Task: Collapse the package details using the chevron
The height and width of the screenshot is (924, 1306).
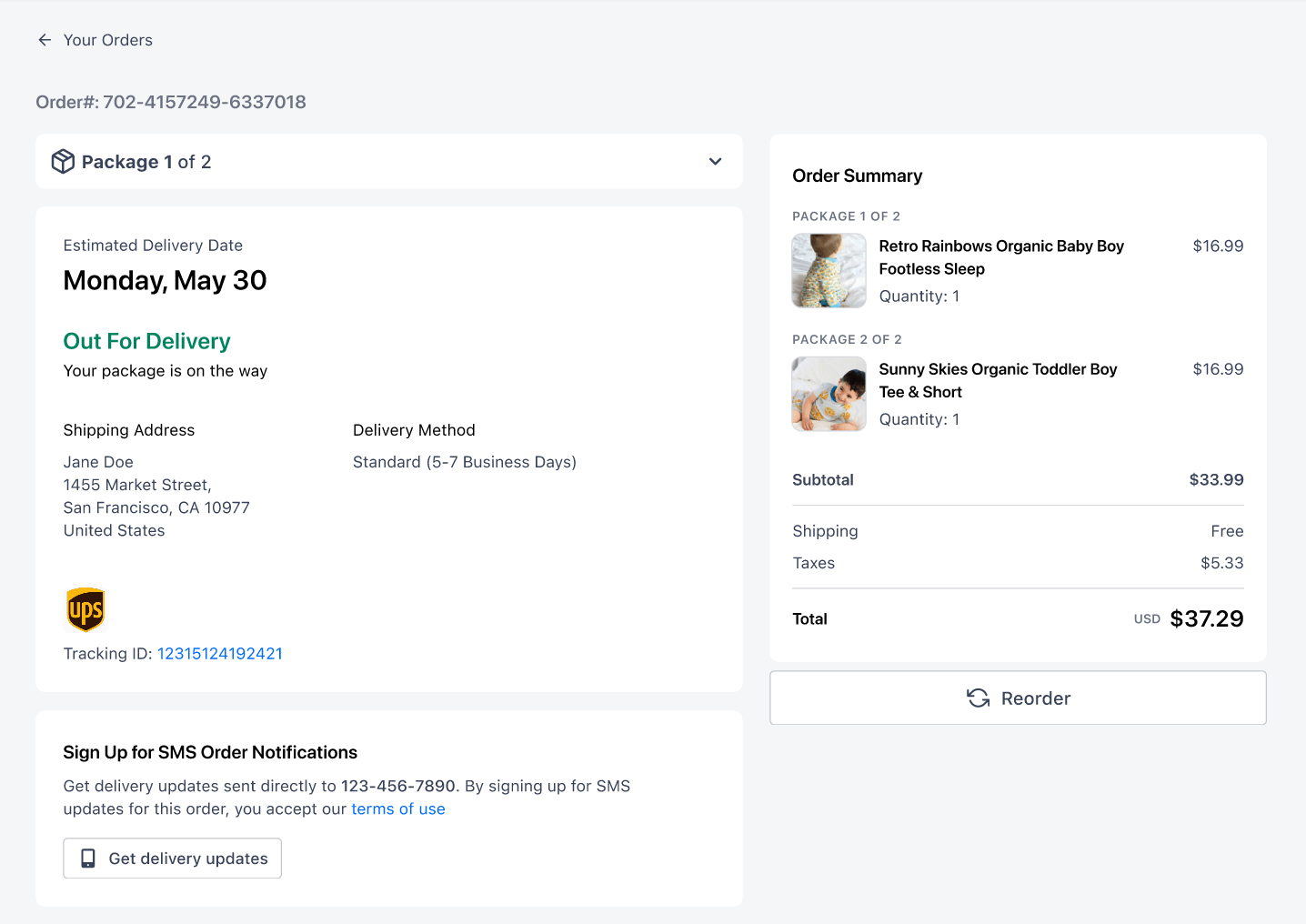Action: click(715, 161)
